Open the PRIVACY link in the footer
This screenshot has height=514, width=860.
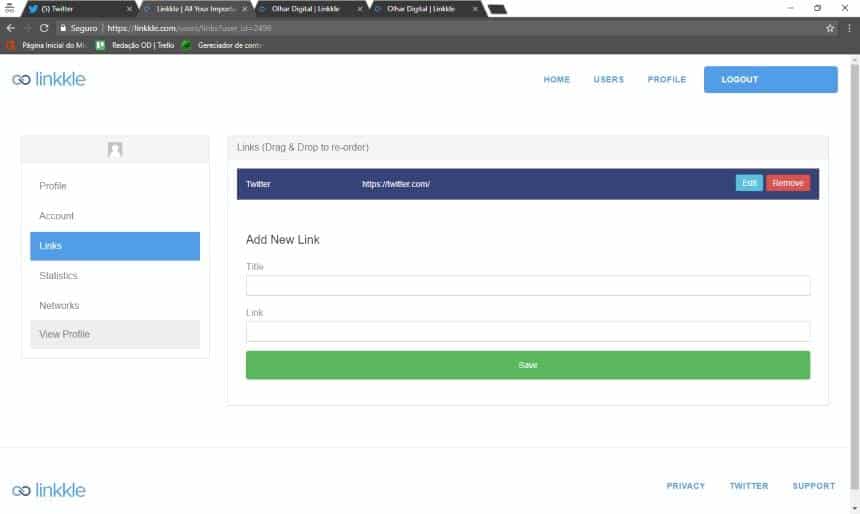(x=685, y=486)
